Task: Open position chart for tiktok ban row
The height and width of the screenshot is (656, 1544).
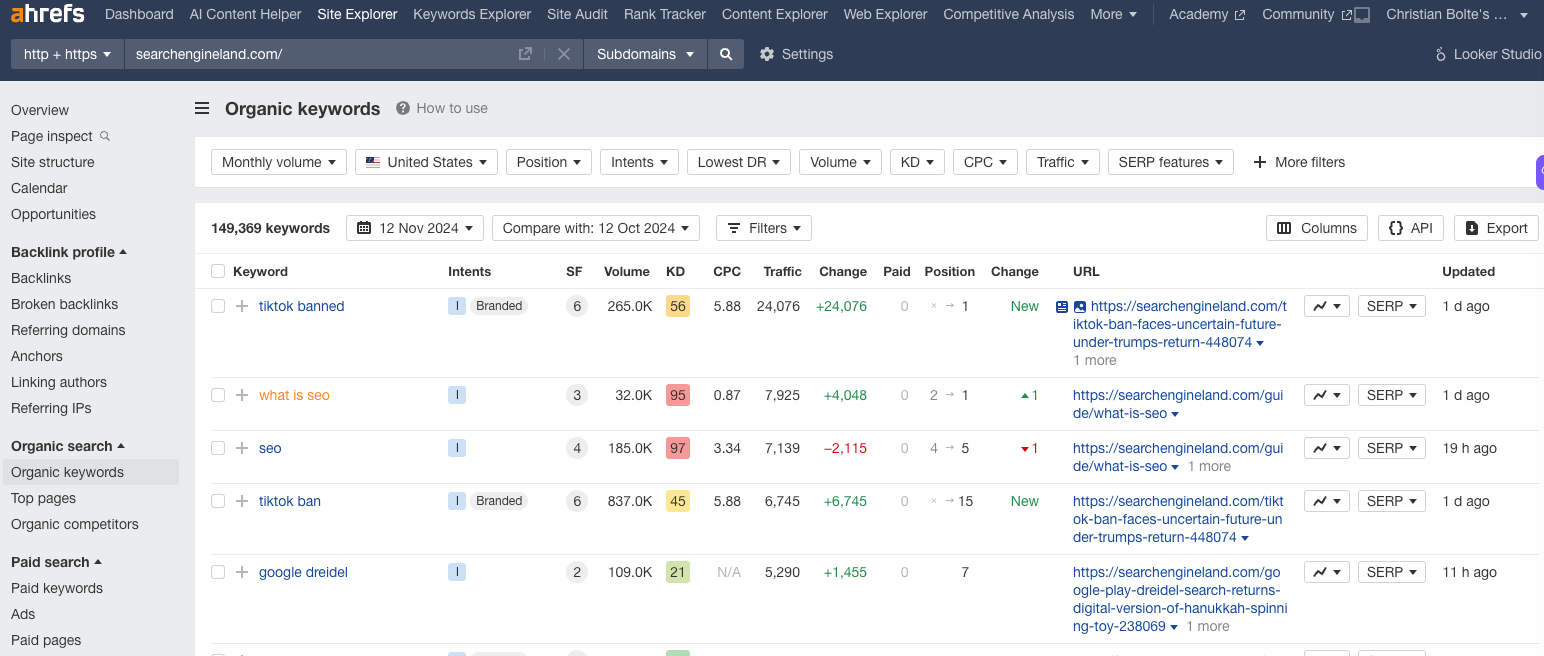Action: pos(1327,501)
